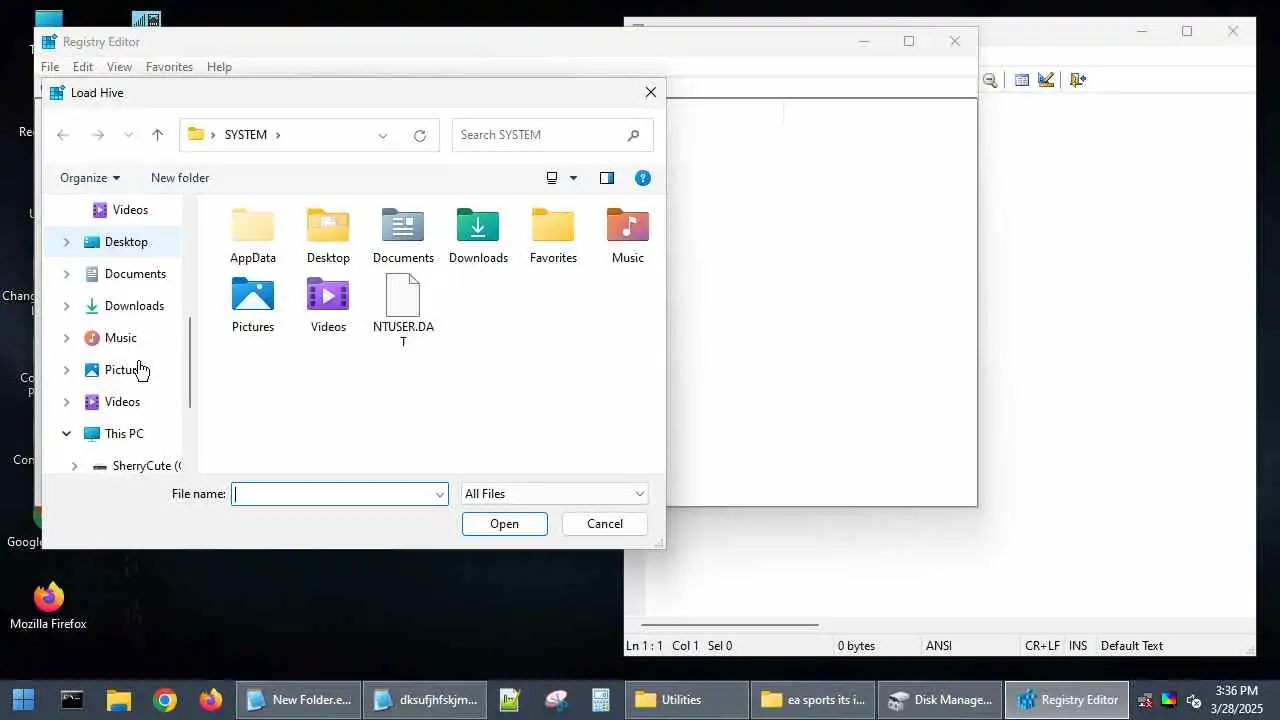1280x720 pixels.
Task: Open Mozilla Firefox desktop shortcut
Action: click(x=48, y=606)
